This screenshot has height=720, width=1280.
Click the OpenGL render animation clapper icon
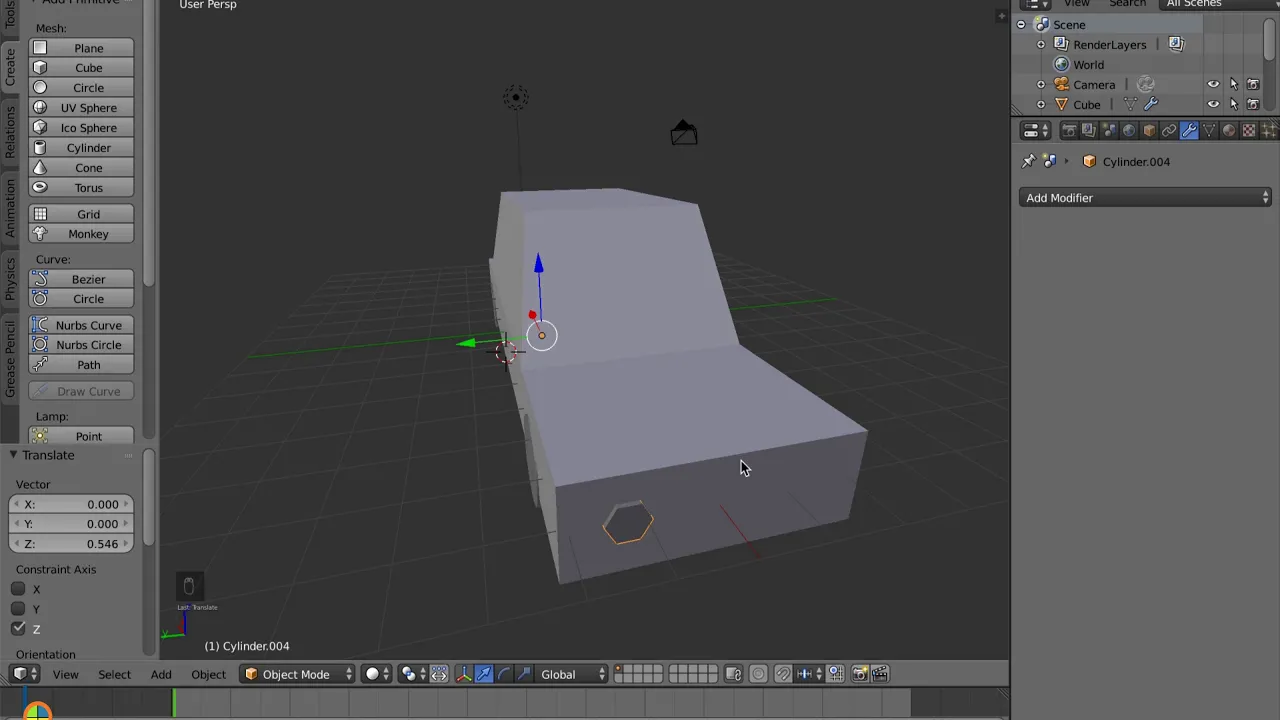tap(880, 674)
